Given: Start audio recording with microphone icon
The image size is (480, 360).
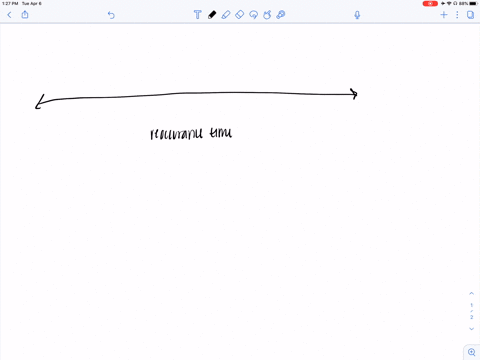Looking at the screenshot, I should [x=357, y=15].
